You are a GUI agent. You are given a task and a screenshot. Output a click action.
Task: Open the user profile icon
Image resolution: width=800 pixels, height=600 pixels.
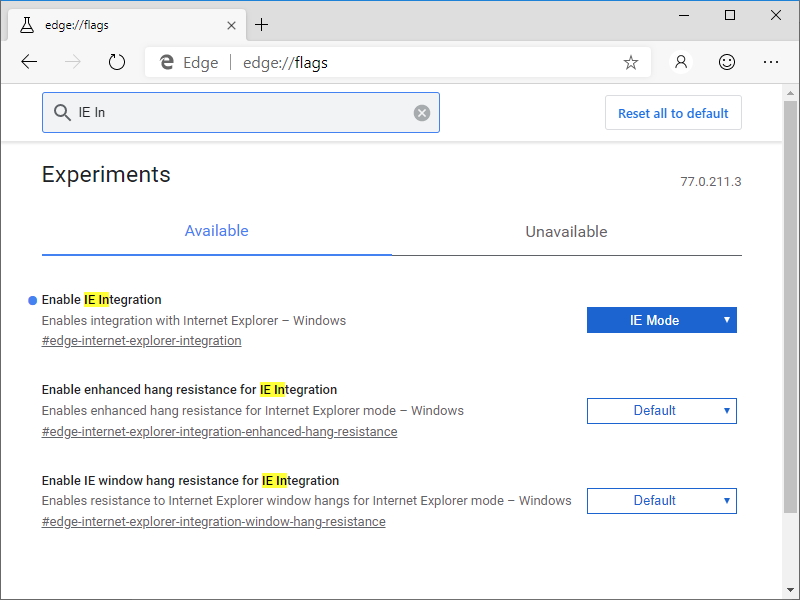click(x=680, y=61)
